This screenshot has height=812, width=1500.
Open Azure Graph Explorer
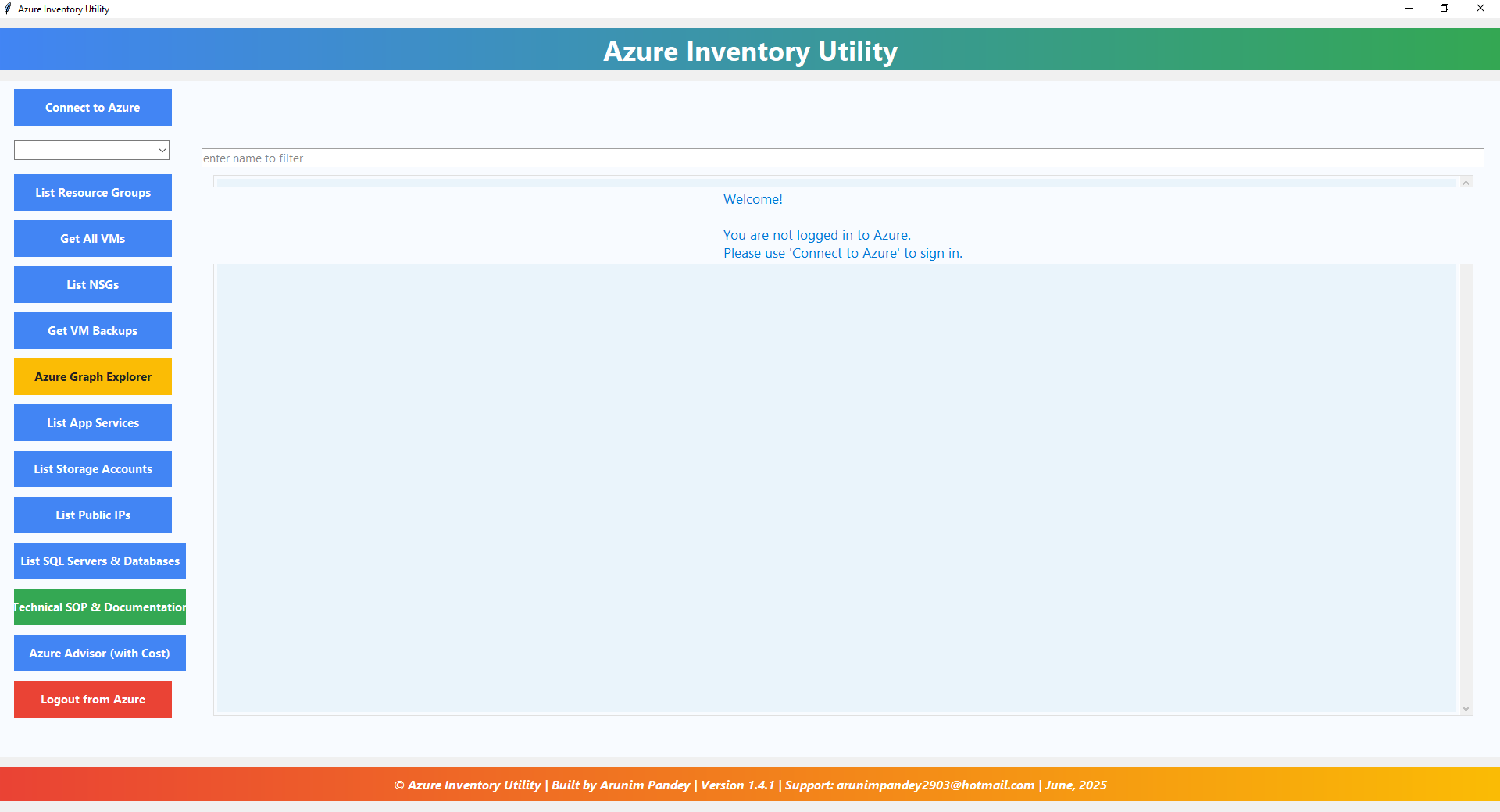click(92, 376)
